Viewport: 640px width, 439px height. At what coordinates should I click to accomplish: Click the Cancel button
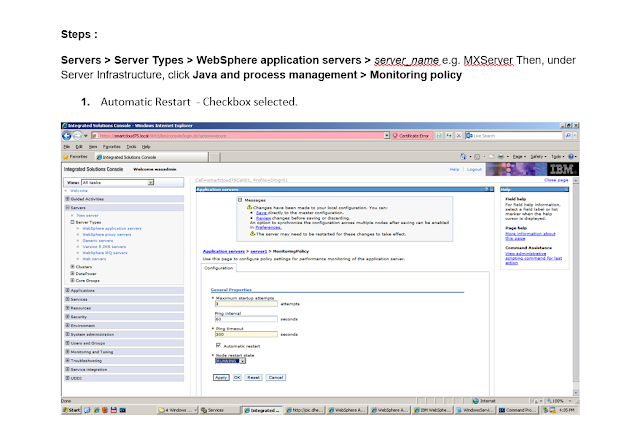[276, 377]
